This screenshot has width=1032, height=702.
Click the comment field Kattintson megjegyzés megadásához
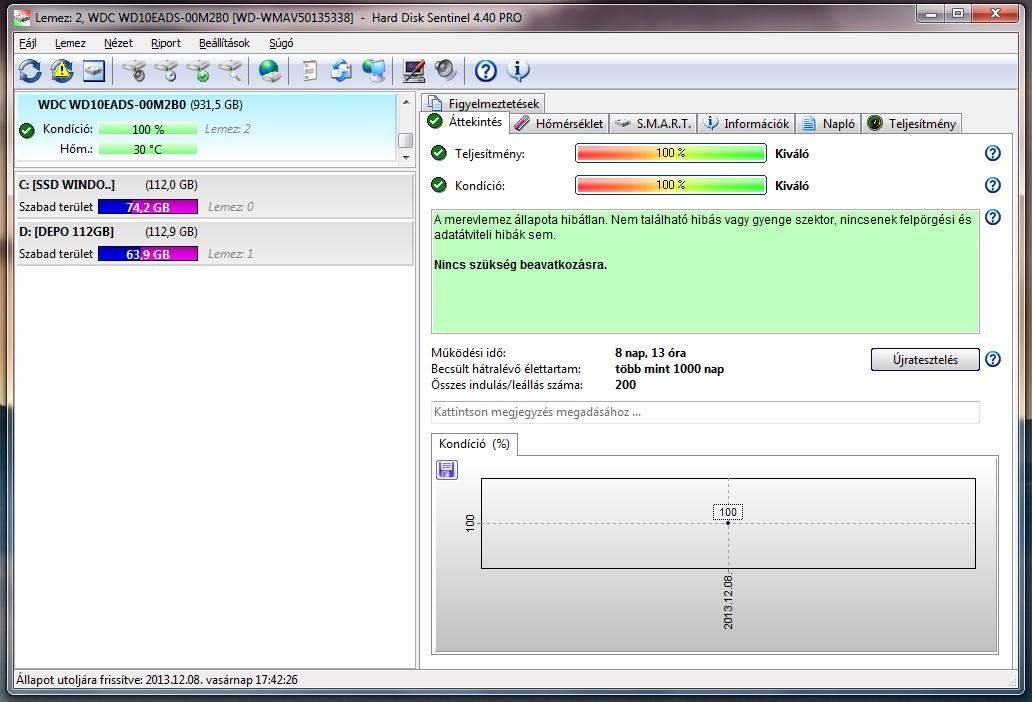705,412
